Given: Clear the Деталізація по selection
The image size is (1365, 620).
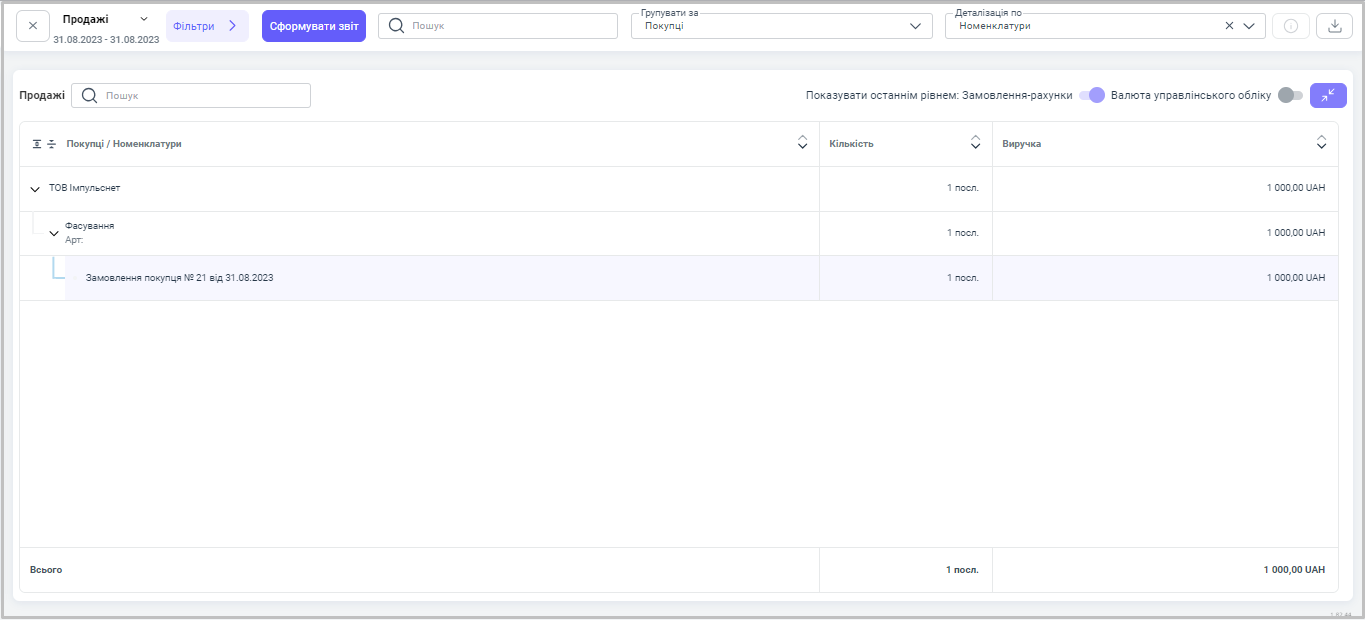Looking at the screenshot, I should click(x=1229, y=26).
